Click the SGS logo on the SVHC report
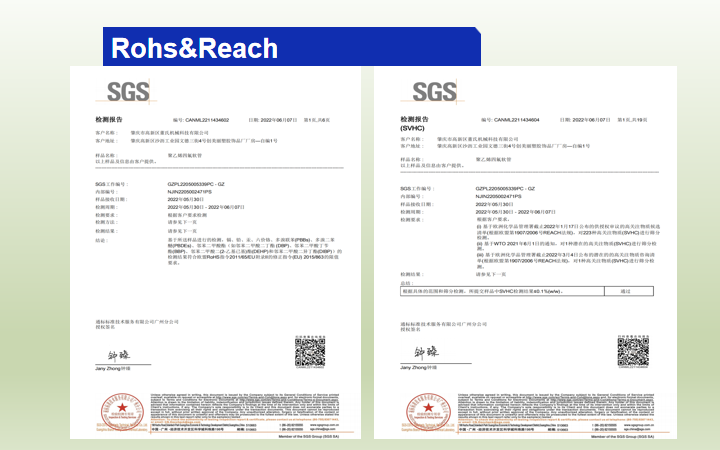 434,91
